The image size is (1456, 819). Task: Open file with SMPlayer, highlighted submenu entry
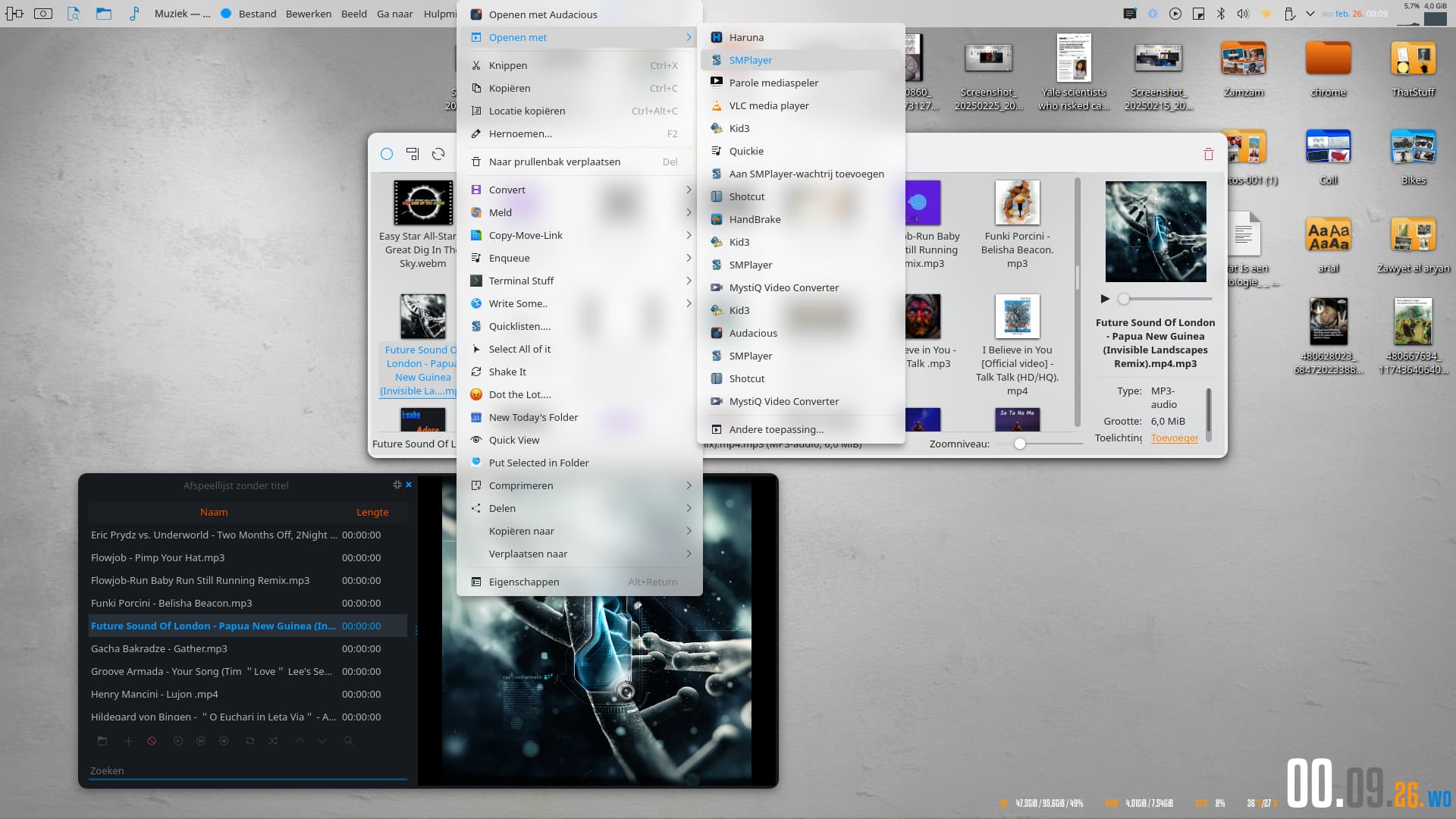[x=801, y=60]
